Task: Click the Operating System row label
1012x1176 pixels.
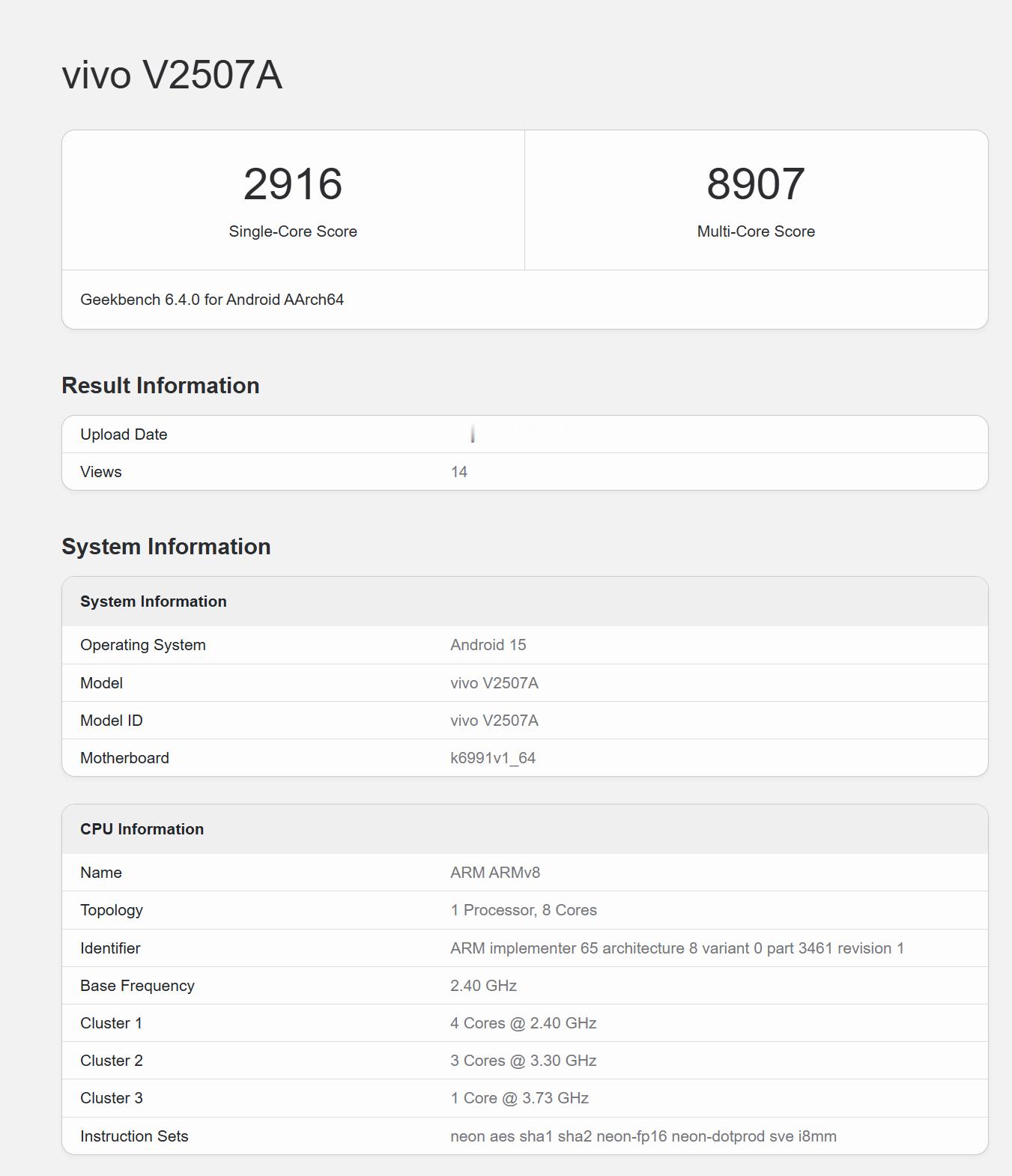Action: tap(143, 645)
